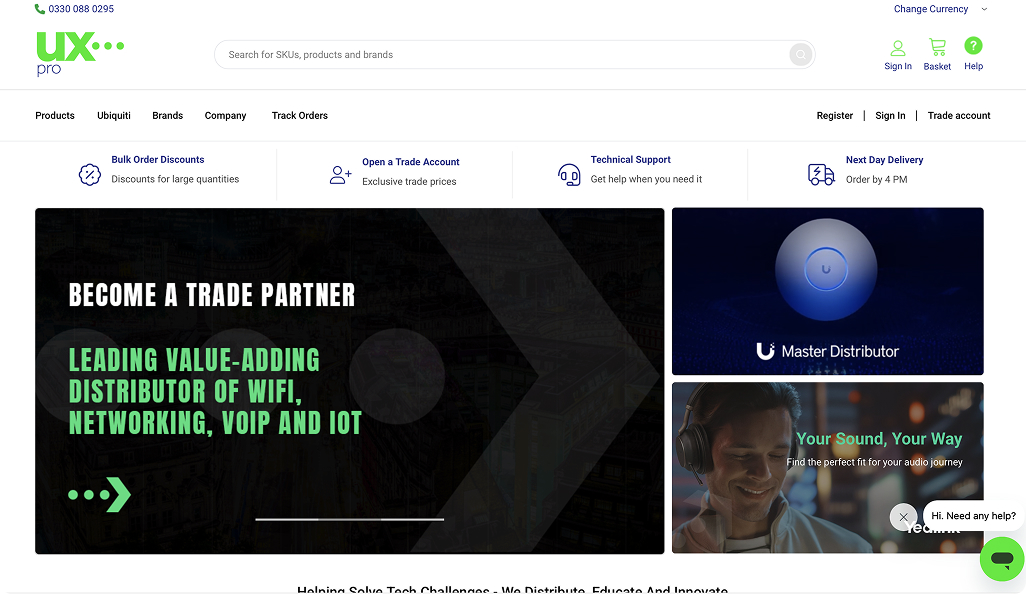Click the Next Day Delivery truck icon
Screen dimensions: 1026x594
(x=821, y=175)
